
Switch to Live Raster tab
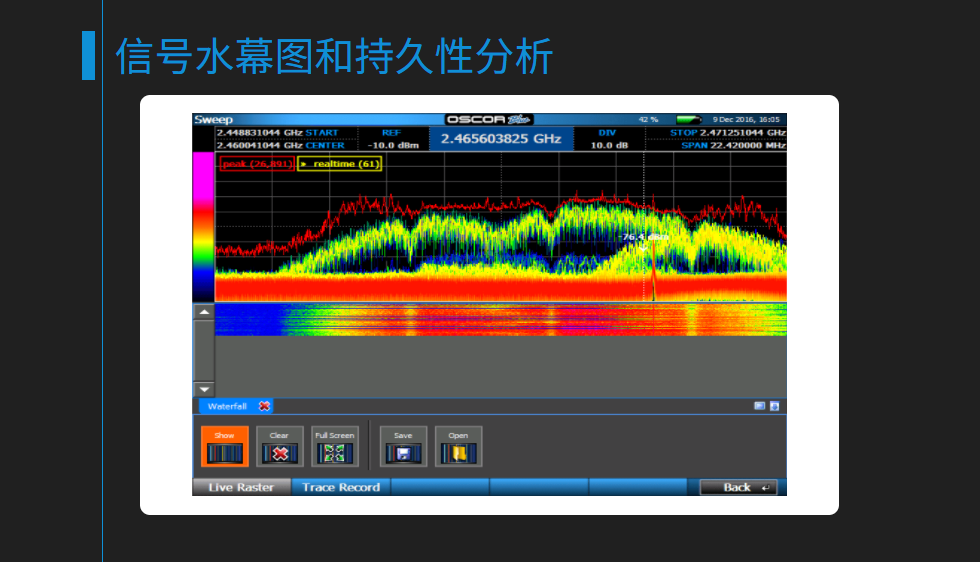click(x=240, y=487)
